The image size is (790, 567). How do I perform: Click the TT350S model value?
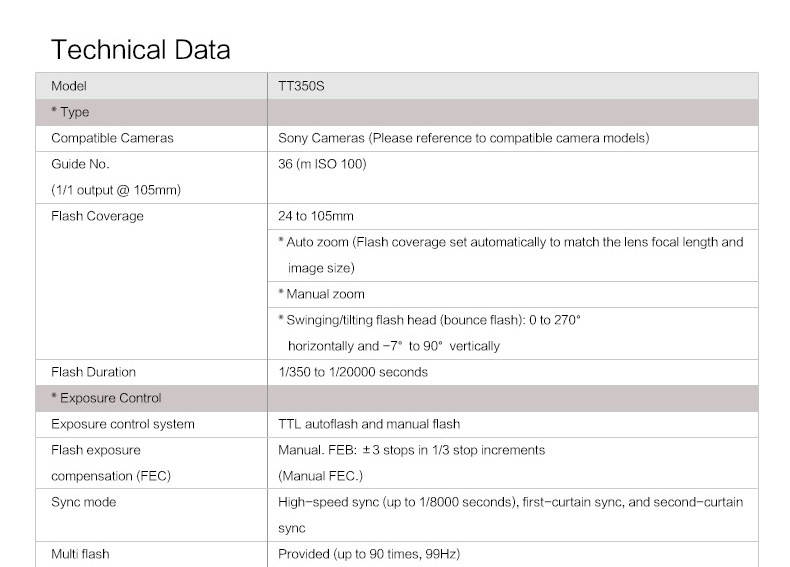[x=301, y=86]
